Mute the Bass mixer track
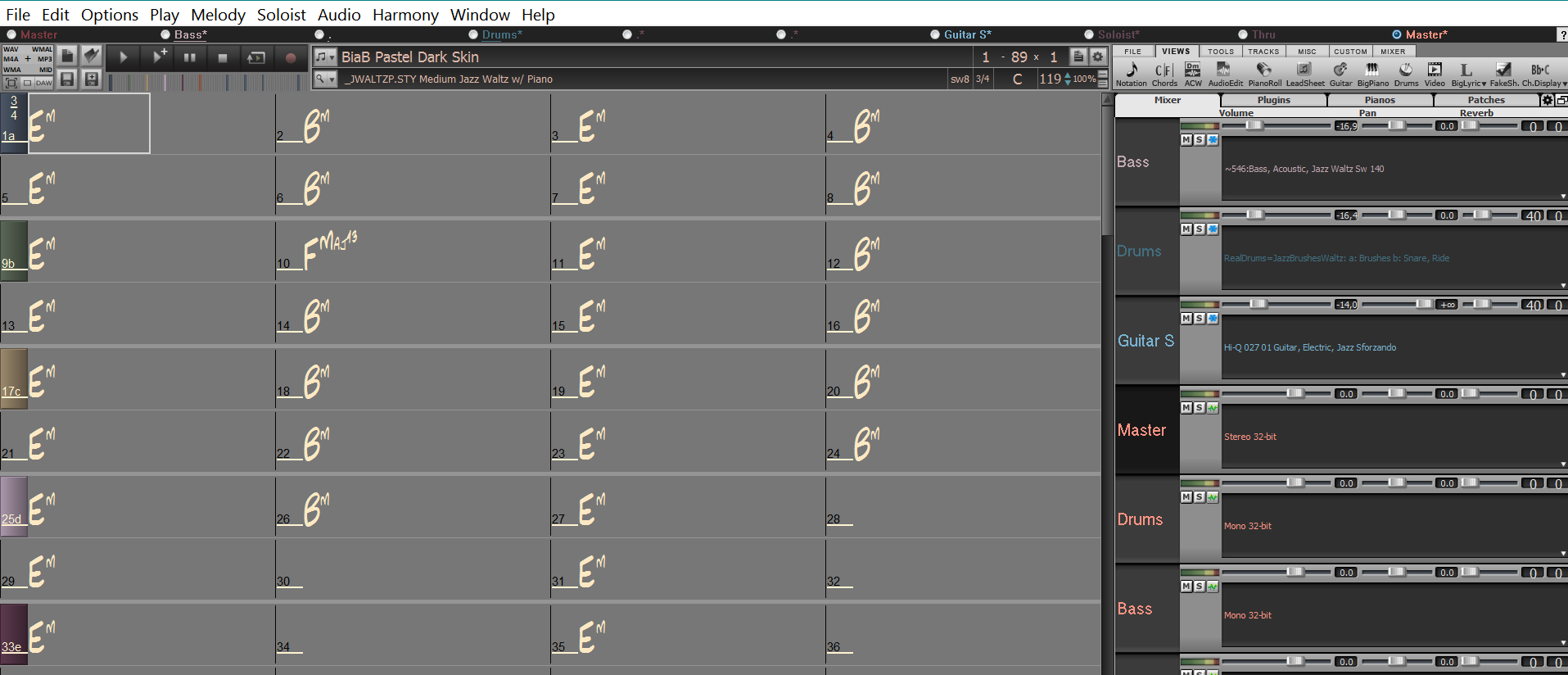Viewport: 1568px width, 675px height. point(1186,140)
